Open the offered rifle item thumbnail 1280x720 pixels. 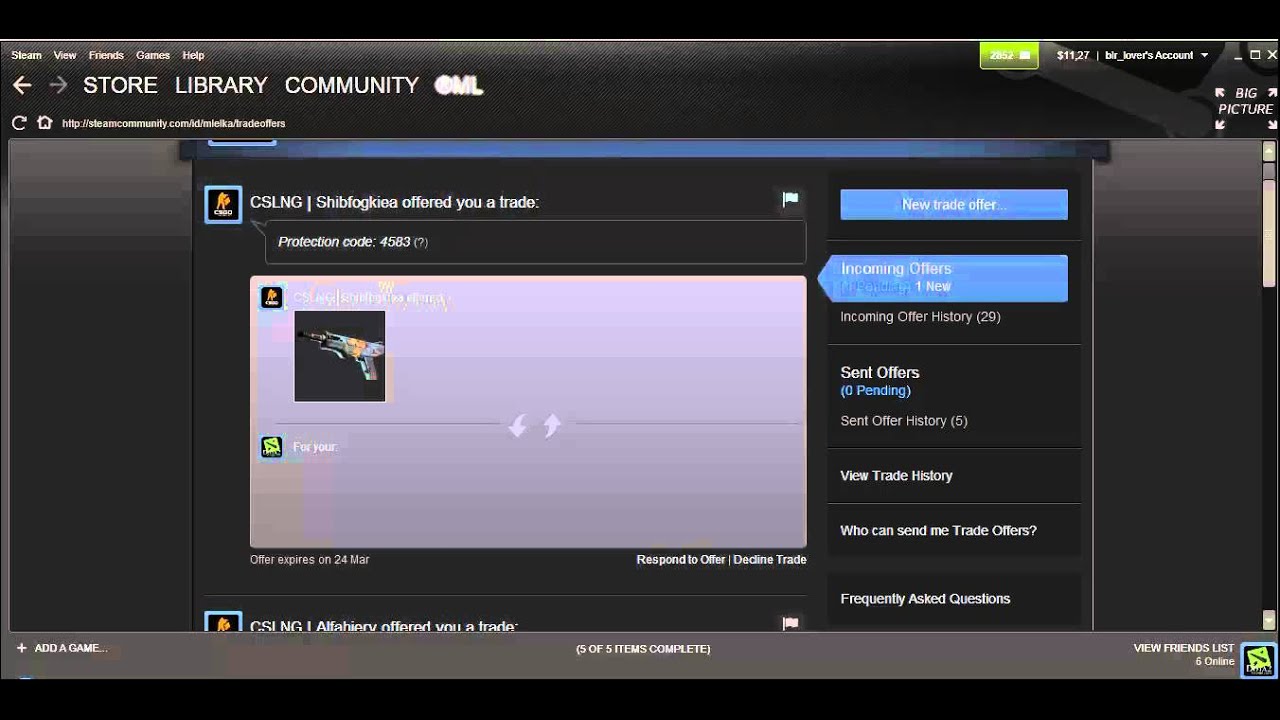[340, 356]
